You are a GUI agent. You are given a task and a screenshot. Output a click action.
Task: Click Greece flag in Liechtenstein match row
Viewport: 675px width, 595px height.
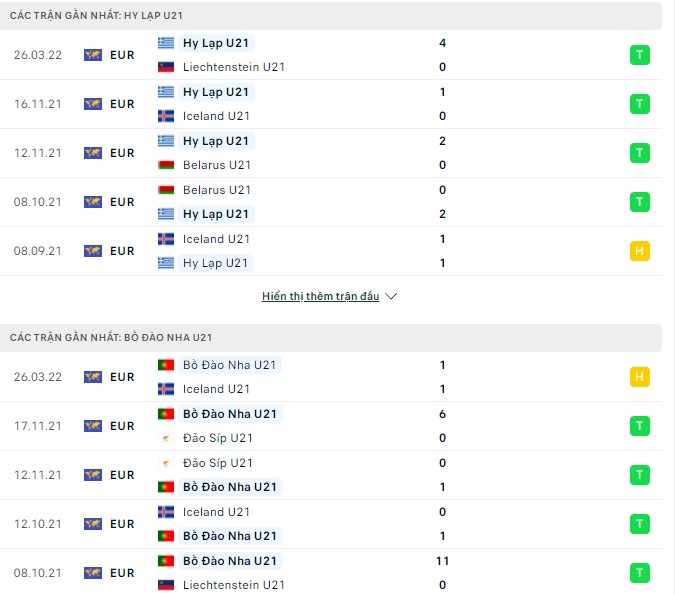click(x=166, y=43)
